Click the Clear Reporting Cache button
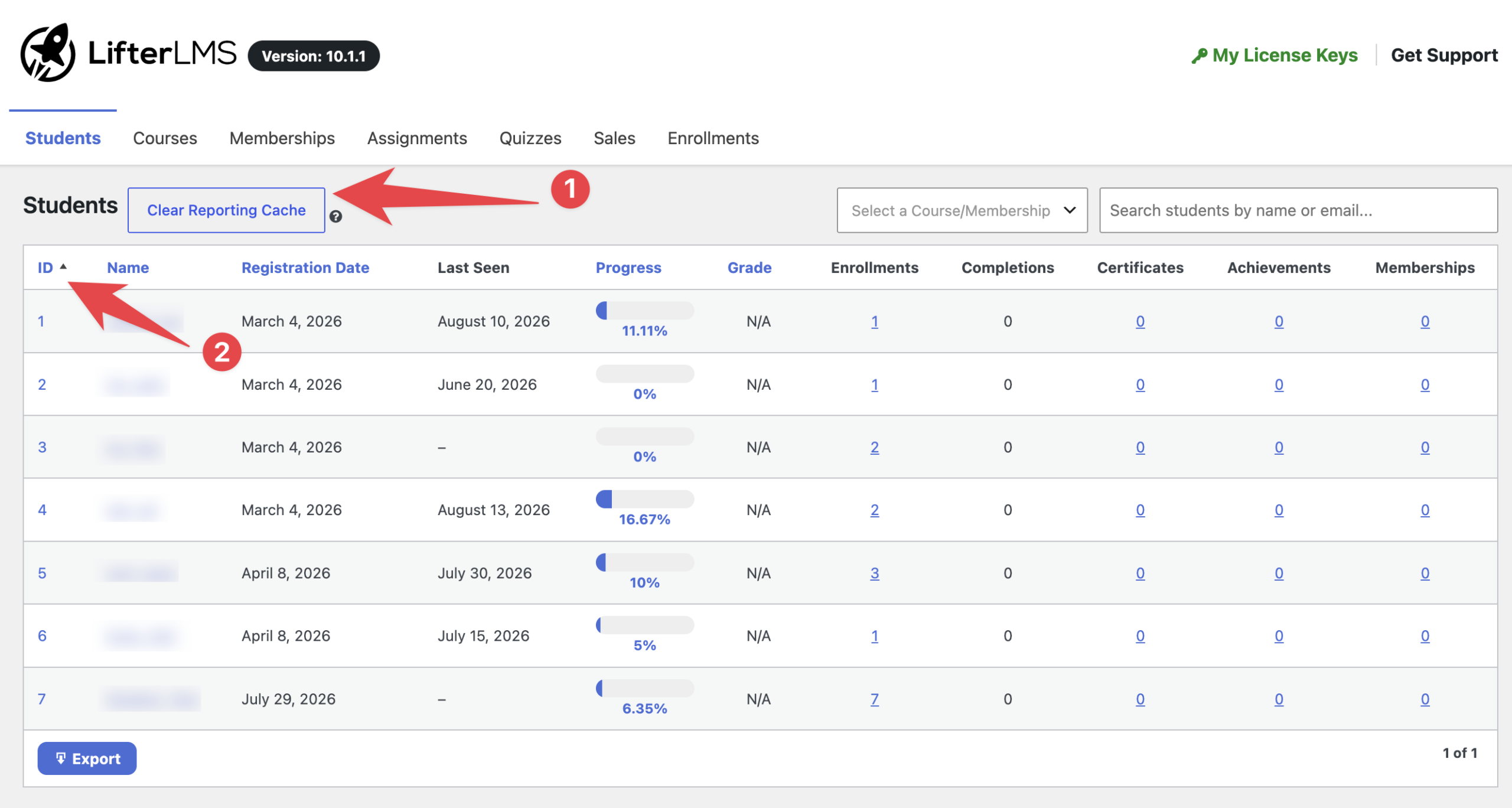1512x808 pixels. tap(226, 210)
